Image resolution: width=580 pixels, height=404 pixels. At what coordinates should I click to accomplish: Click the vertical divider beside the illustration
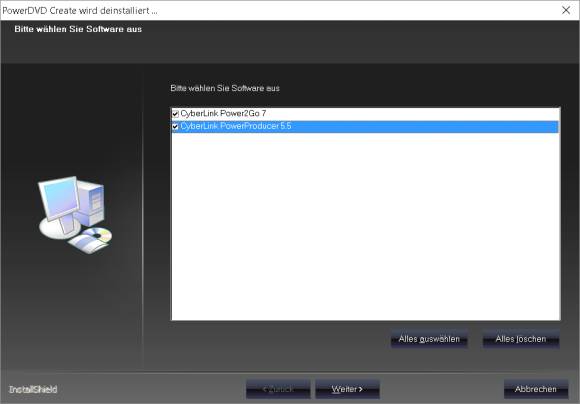point(143,218)
